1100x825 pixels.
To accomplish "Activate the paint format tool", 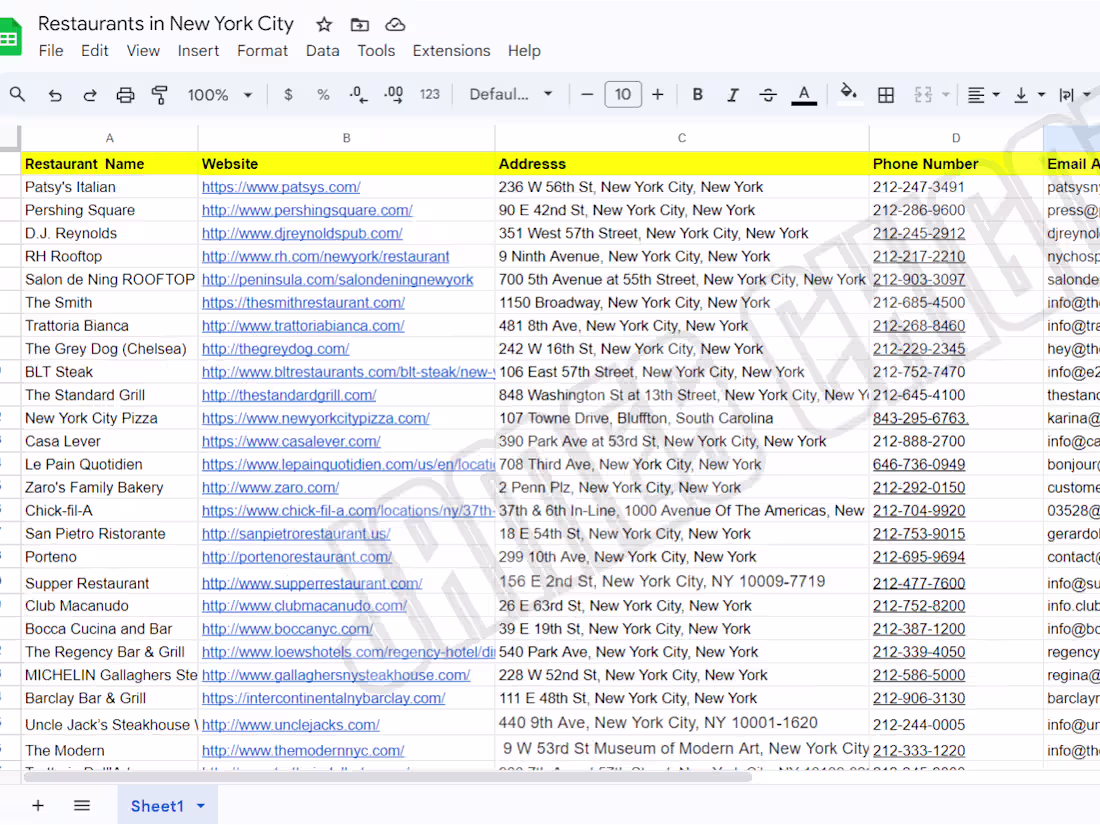I will 160,95.
